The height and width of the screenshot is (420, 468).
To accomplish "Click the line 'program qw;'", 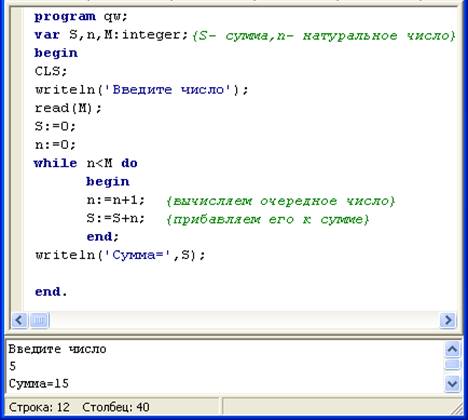I will [81, 17].
